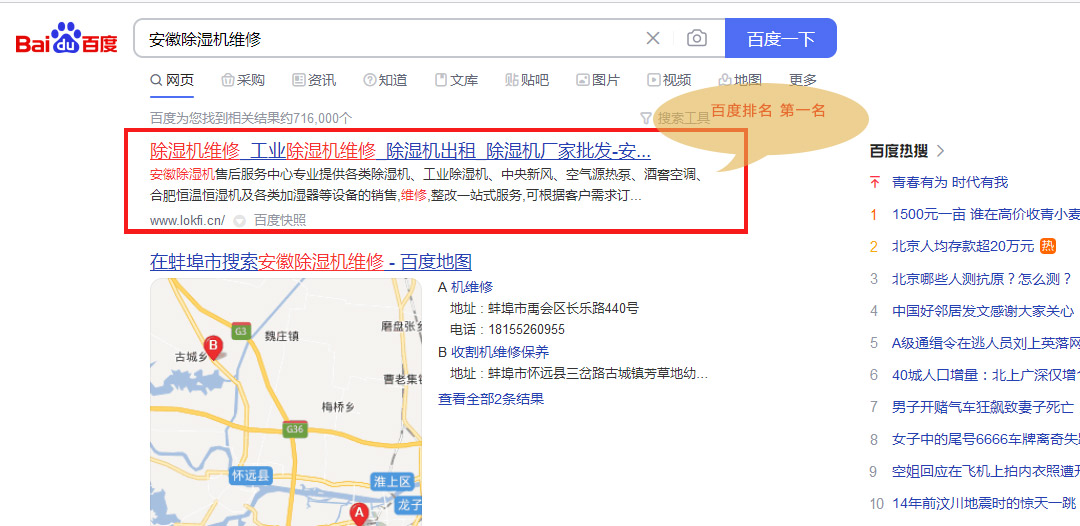The height and width of the screenshot is (526, 1080).
Task: Open 搜索工具 filter
Action: click(x=675, y=118)
